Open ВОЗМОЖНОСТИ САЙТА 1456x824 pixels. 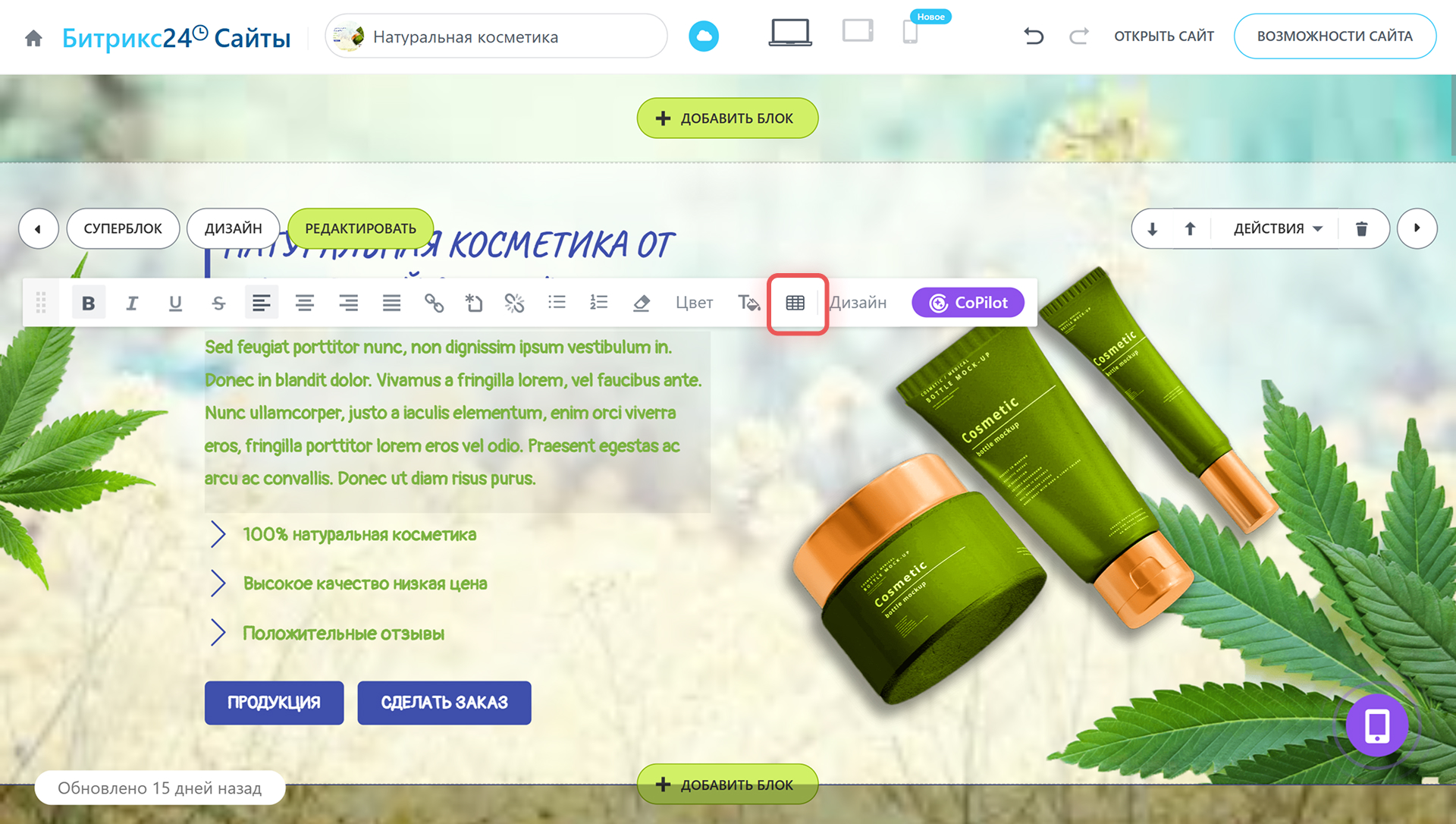(x=1335, y=36)
